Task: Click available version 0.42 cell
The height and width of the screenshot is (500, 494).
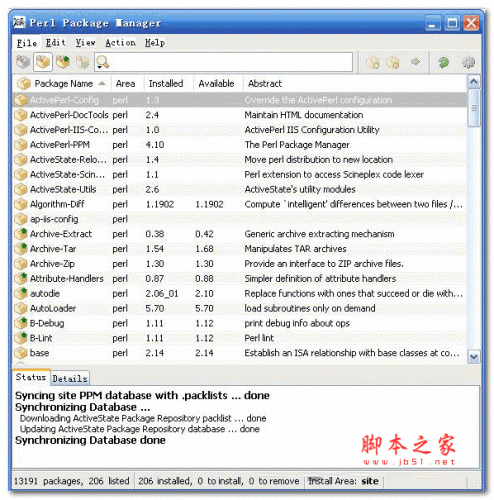Action: pyautogui.click(x=204, y=234)
